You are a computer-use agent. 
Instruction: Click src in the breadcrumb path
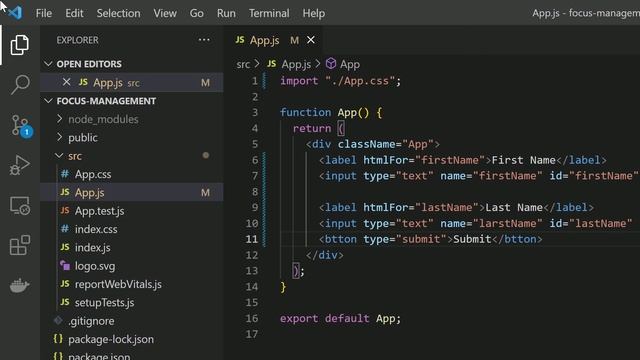(x=243, y=64)
